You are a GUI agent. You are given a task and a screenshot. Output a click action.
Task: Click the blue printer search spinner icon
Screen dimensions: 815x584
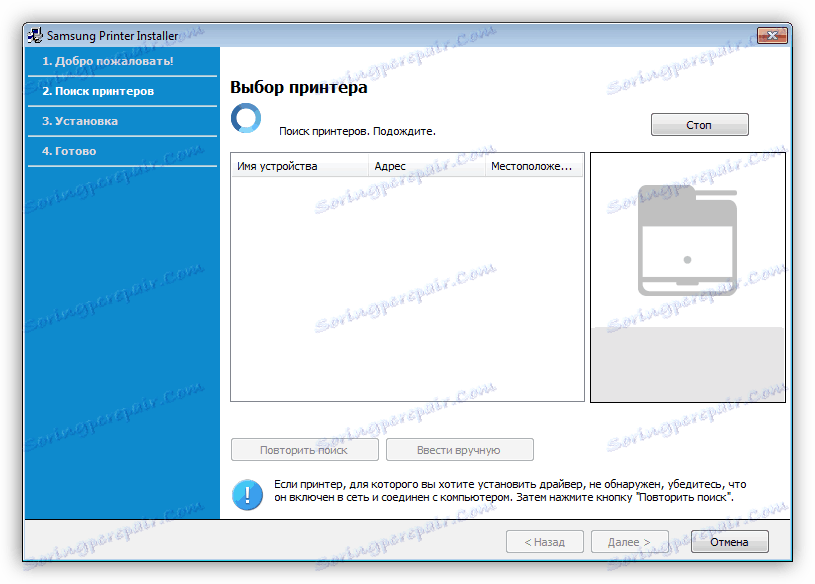coord(246,118)
